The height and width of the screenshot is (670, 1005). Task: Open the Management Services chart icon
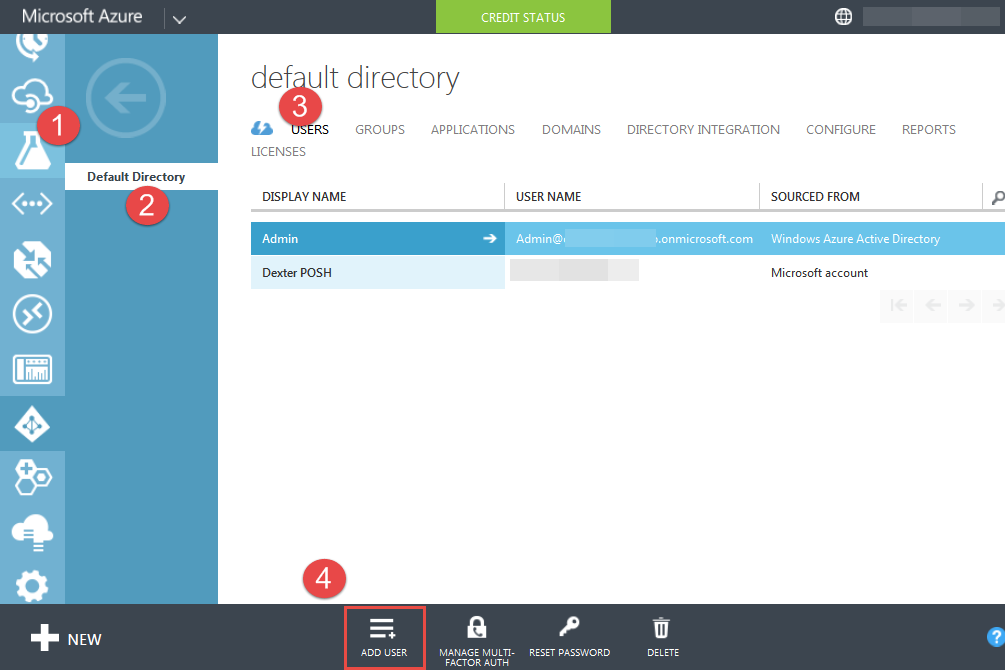pos(32,369)
